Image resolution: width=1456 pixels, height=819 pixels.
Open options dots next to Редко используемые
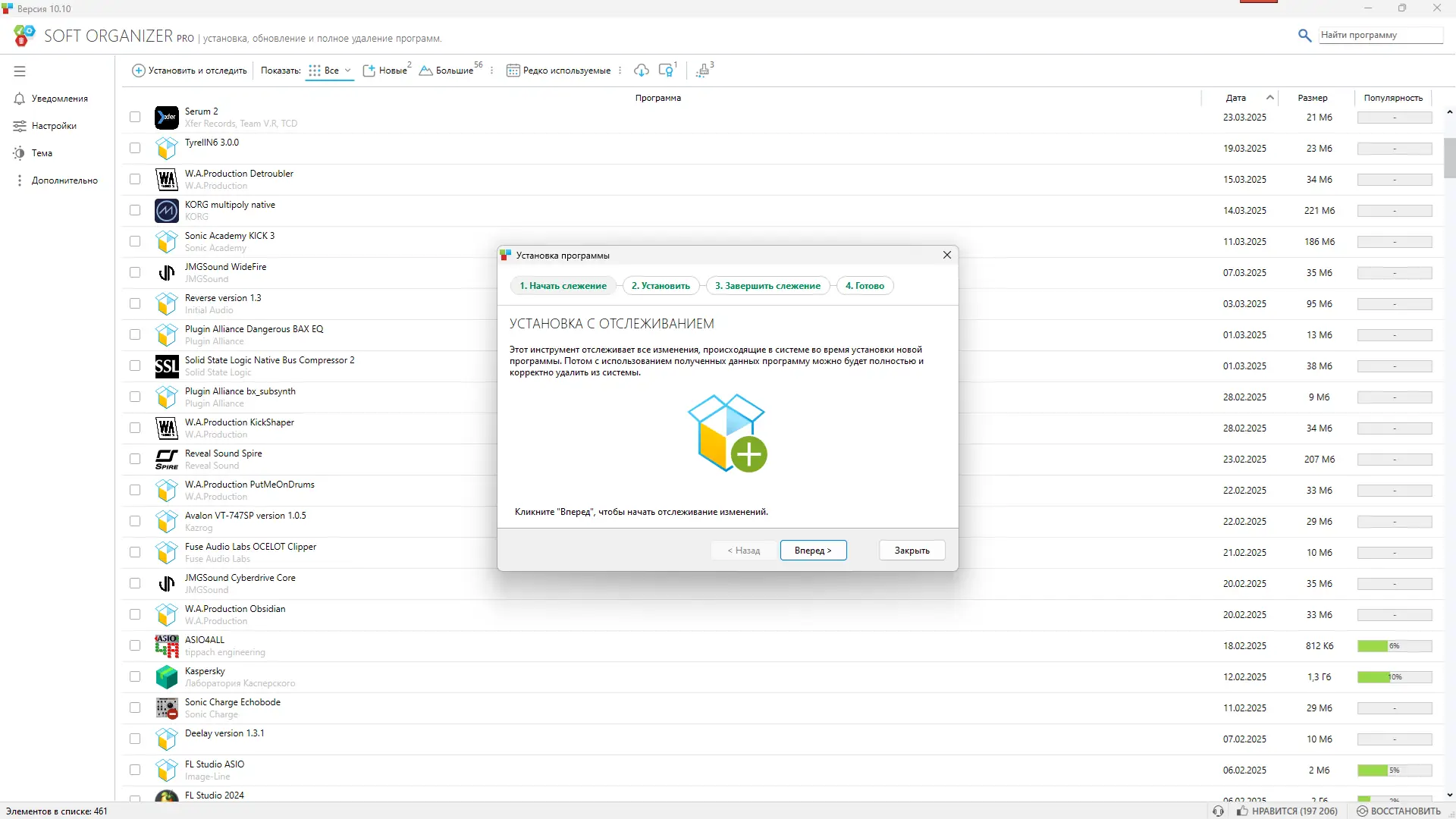620,71
